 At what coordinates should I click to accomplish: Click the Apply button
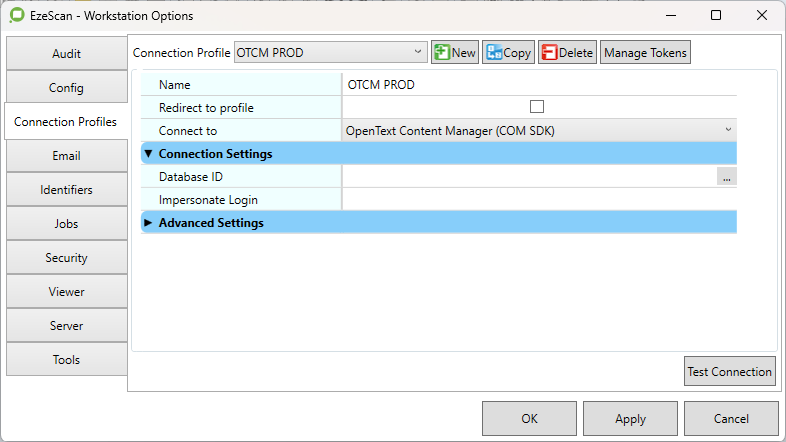click(630, 419)
